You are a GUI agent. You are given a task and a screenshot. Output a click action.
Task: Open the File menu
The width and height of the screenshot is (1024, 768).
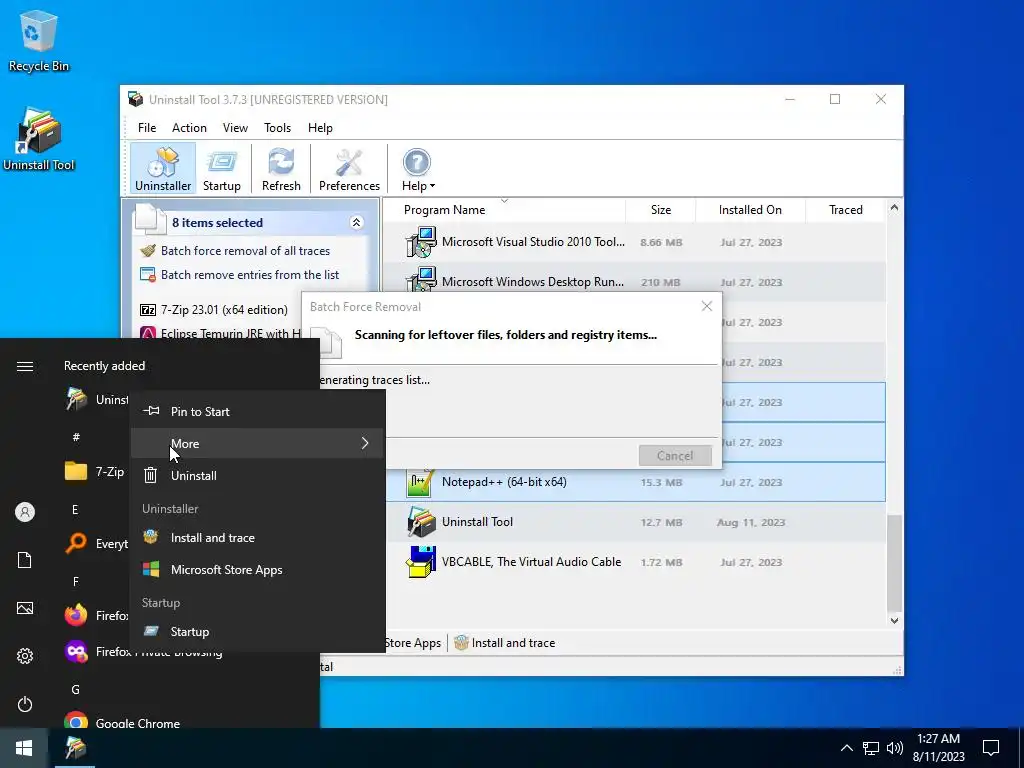pos(147,128)
